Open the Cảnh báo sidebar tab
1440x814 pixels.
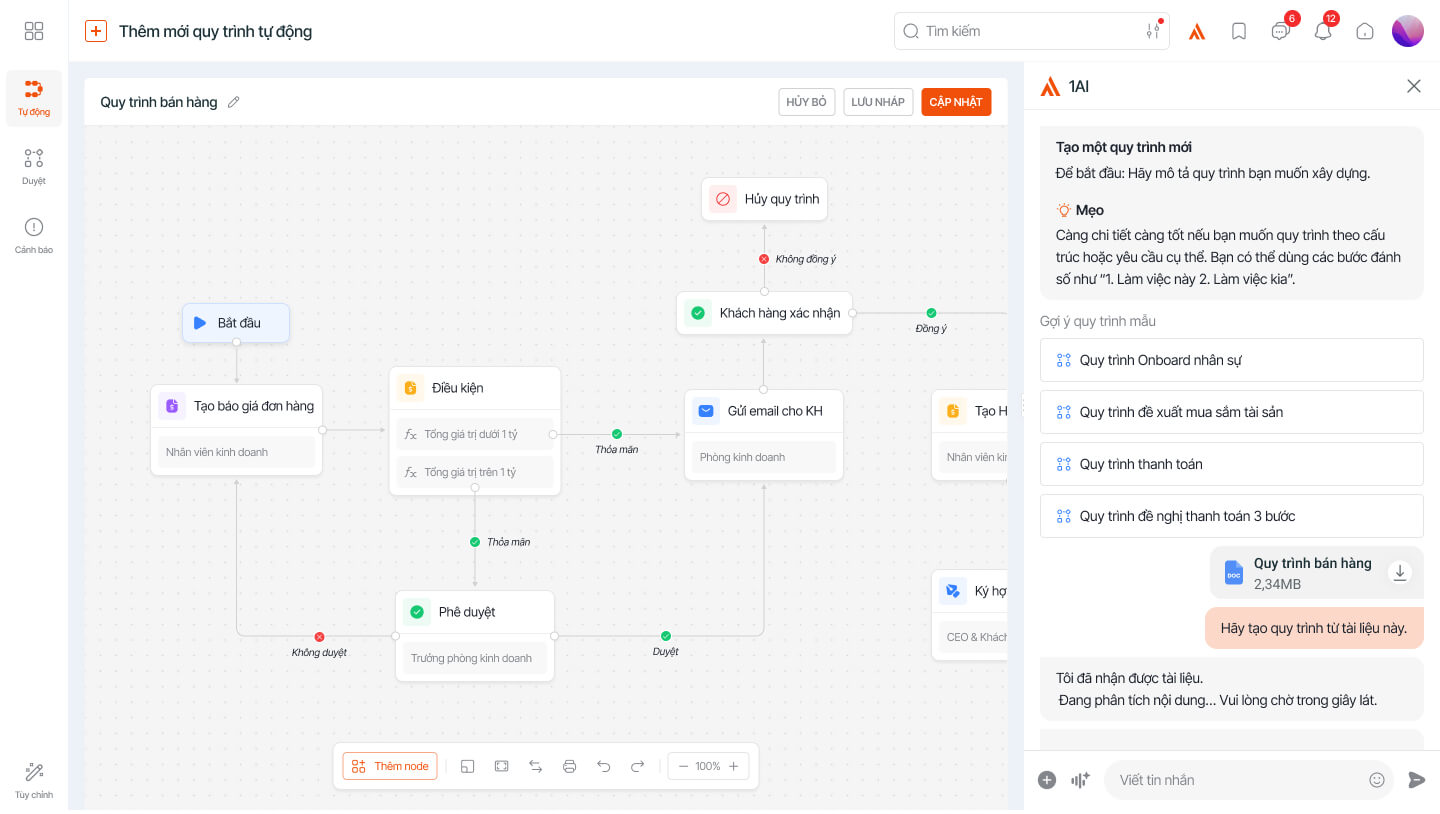click(34, 235)
